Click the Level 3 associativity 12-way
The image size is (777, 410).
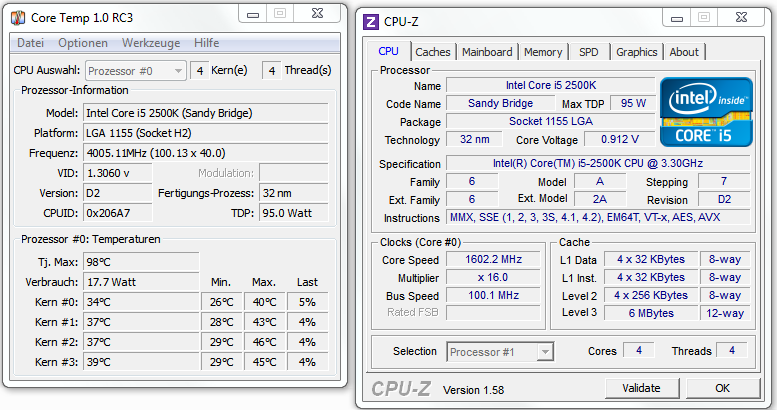pyautogui.click(x=725, y=313)
